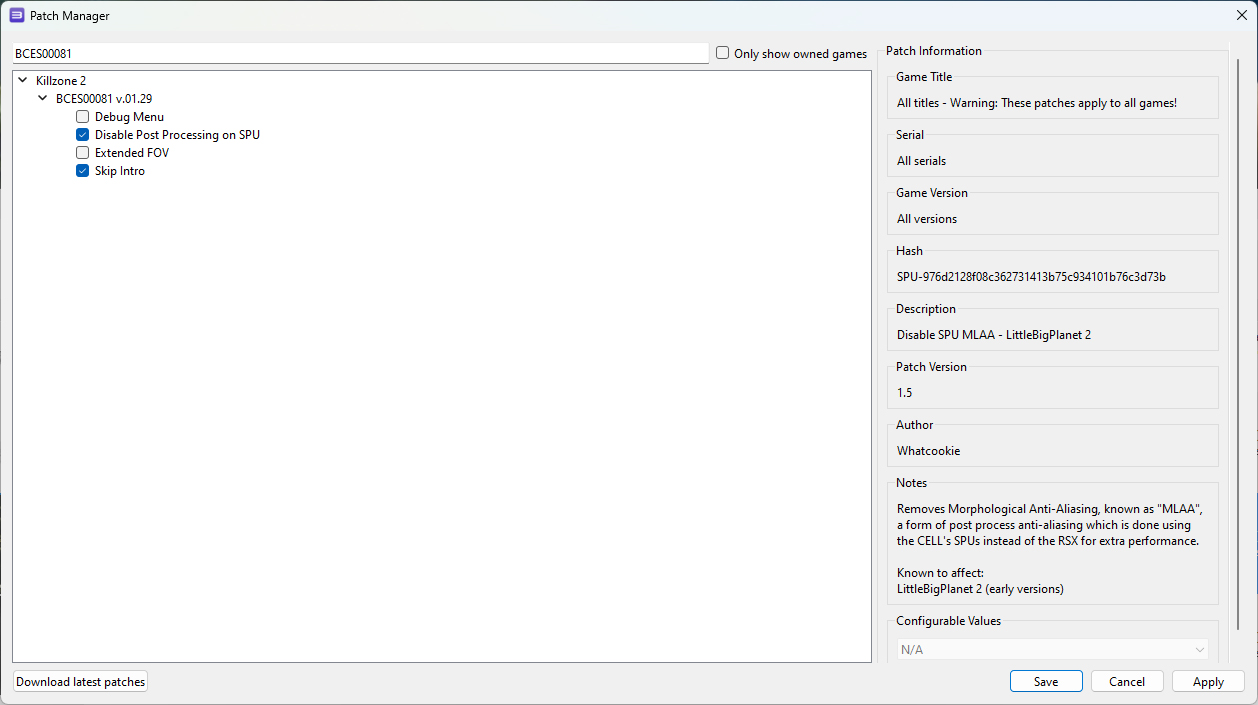Click description text Disable SPU MLAA

(x=994, y=335)
